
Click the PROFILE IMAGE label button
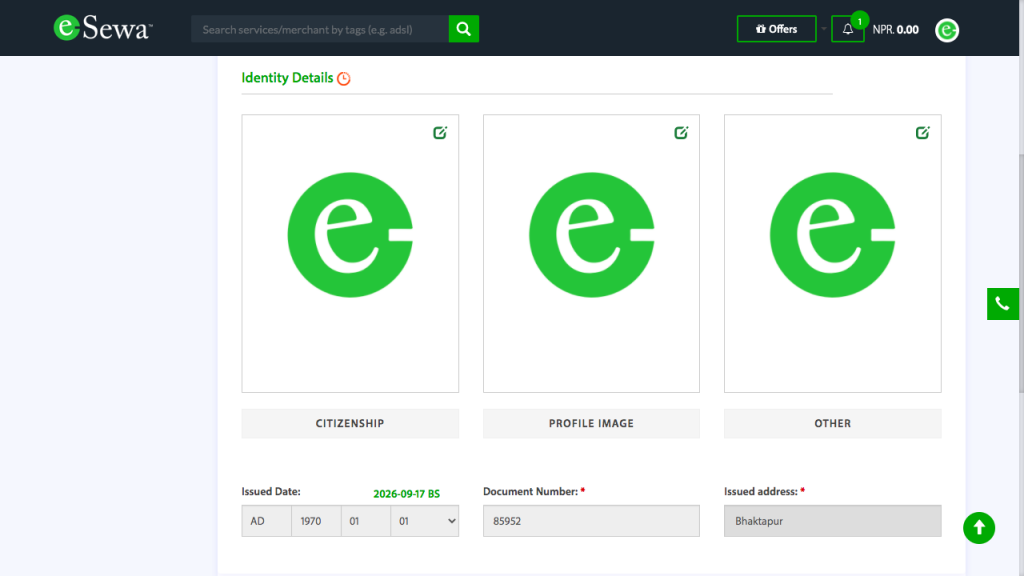591,423
